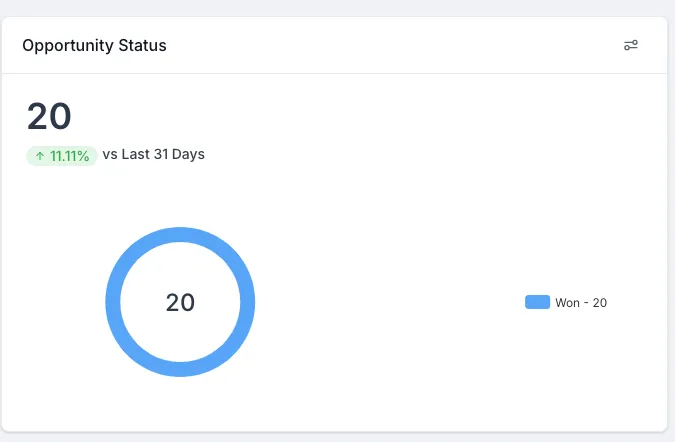Image resolution: width=675 pixels, height=442 pixels.
Task: Click the word 'Opportunity' in the header
Action: pos(68,45)
